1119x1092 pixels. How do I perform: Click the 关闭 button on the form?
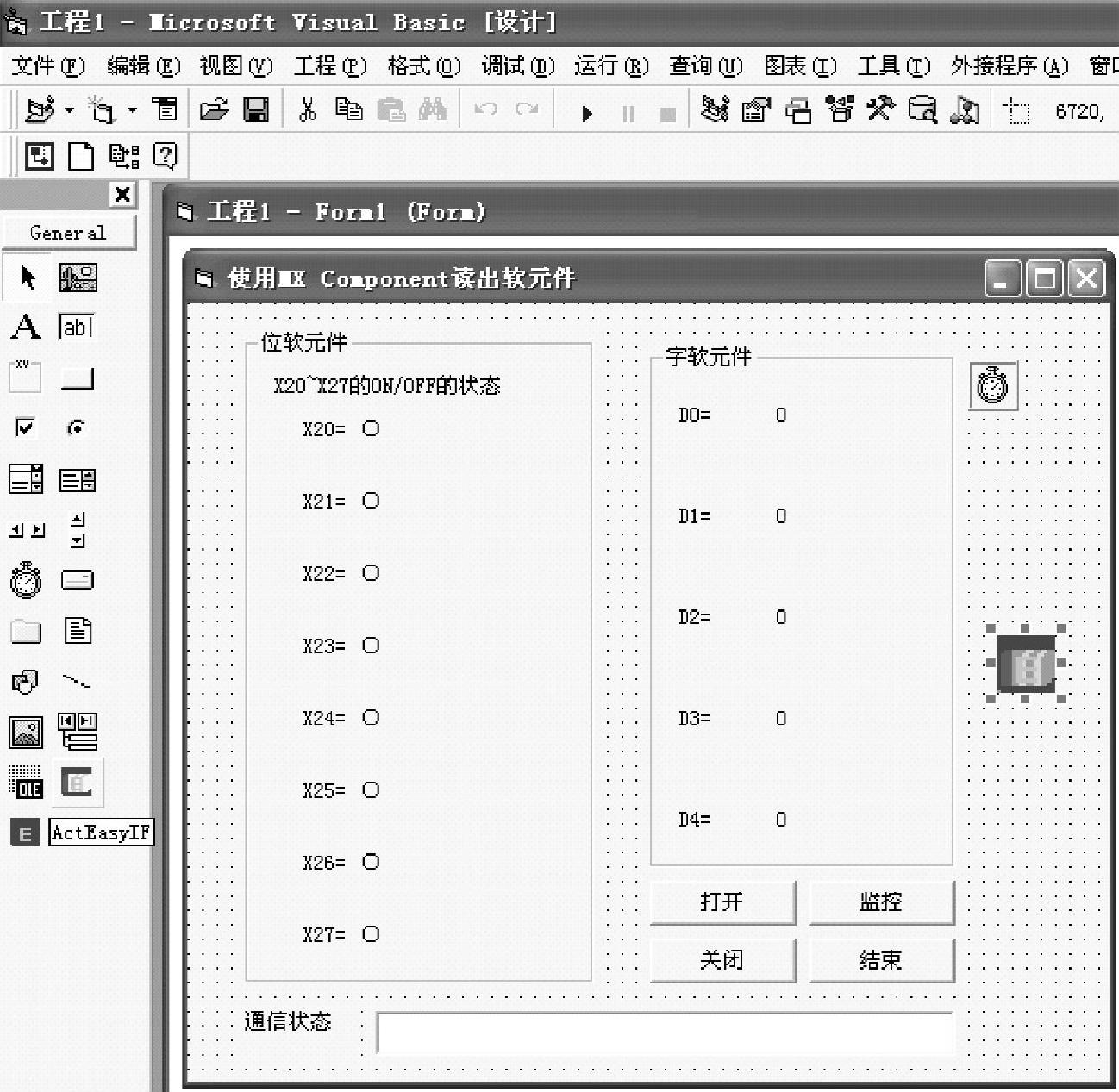point(722,960)
